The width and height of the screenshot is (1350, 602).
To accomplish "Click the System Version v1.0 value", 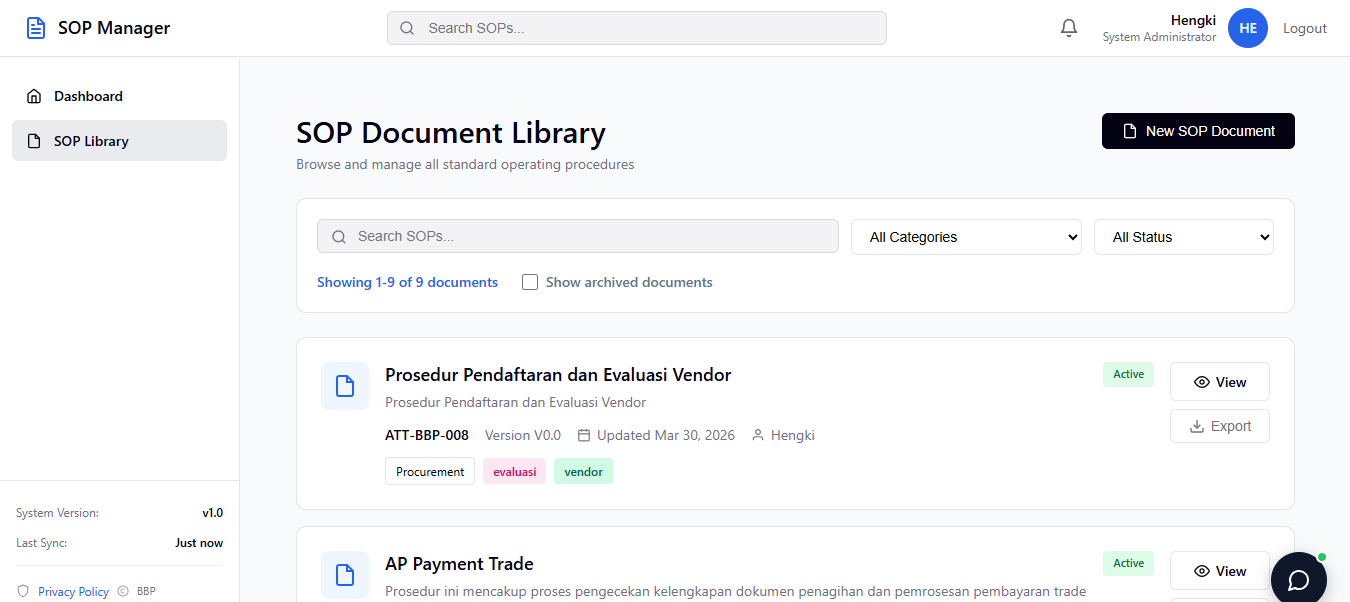I will (212, 513).
